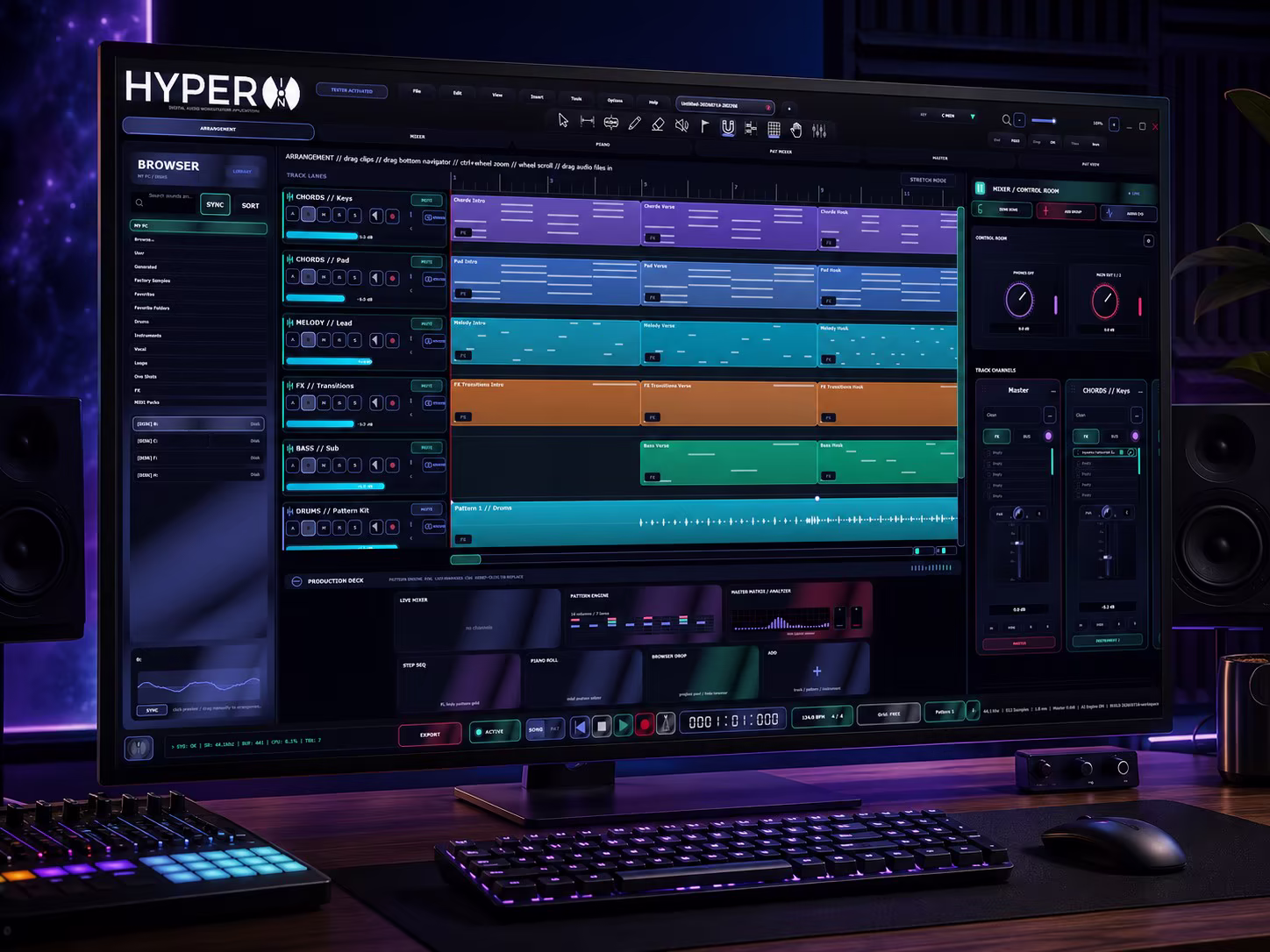Enable the magnet snap tool
This screenshot has width=1270, height=952.
(x=728, y=128)
